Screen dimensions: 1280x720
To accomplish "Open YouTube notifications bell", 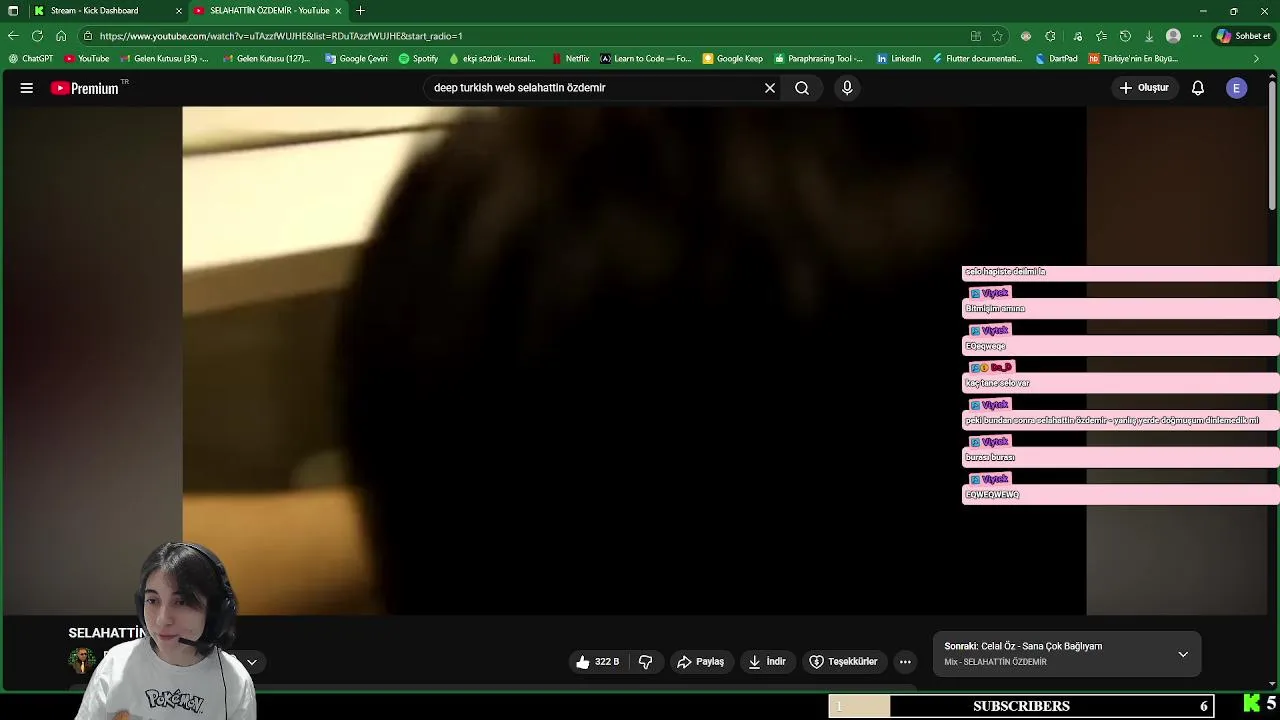I will pyautogui.click(x=1198, y=88).
